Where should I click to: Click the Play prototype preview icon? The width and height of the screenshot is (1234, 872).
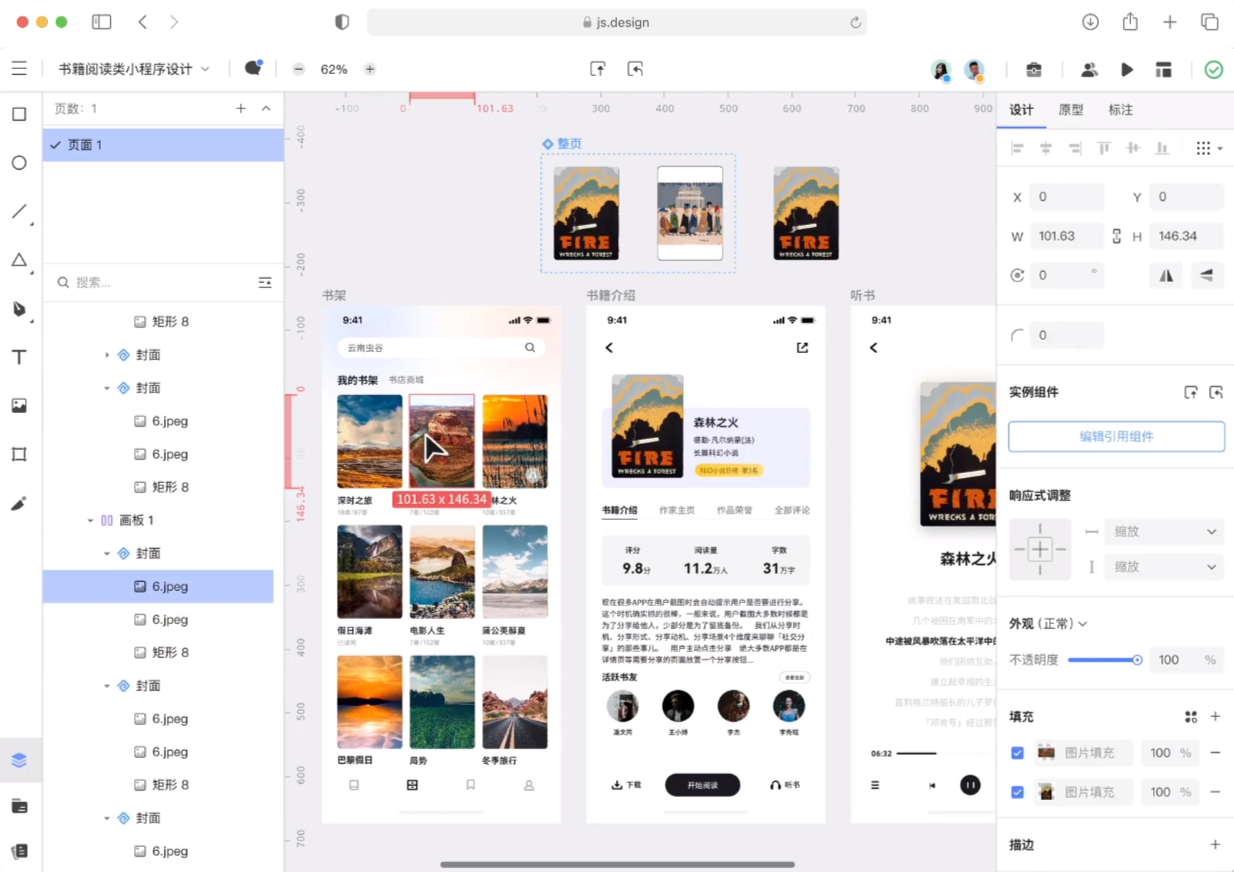1127,69
